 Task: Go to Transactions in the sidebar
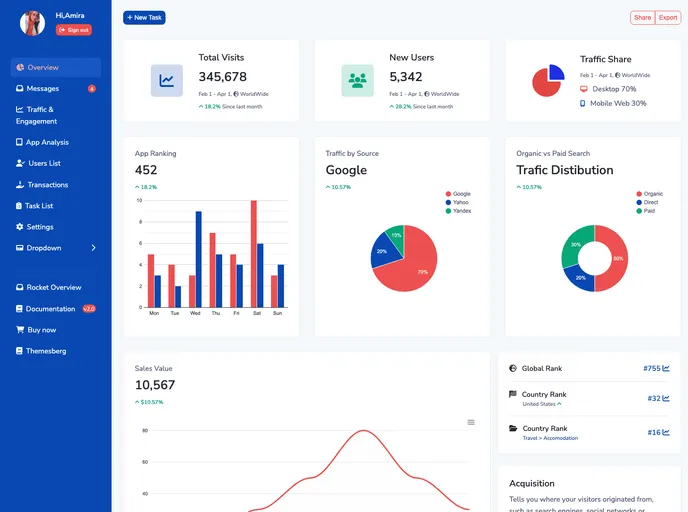tap(47, 185)
